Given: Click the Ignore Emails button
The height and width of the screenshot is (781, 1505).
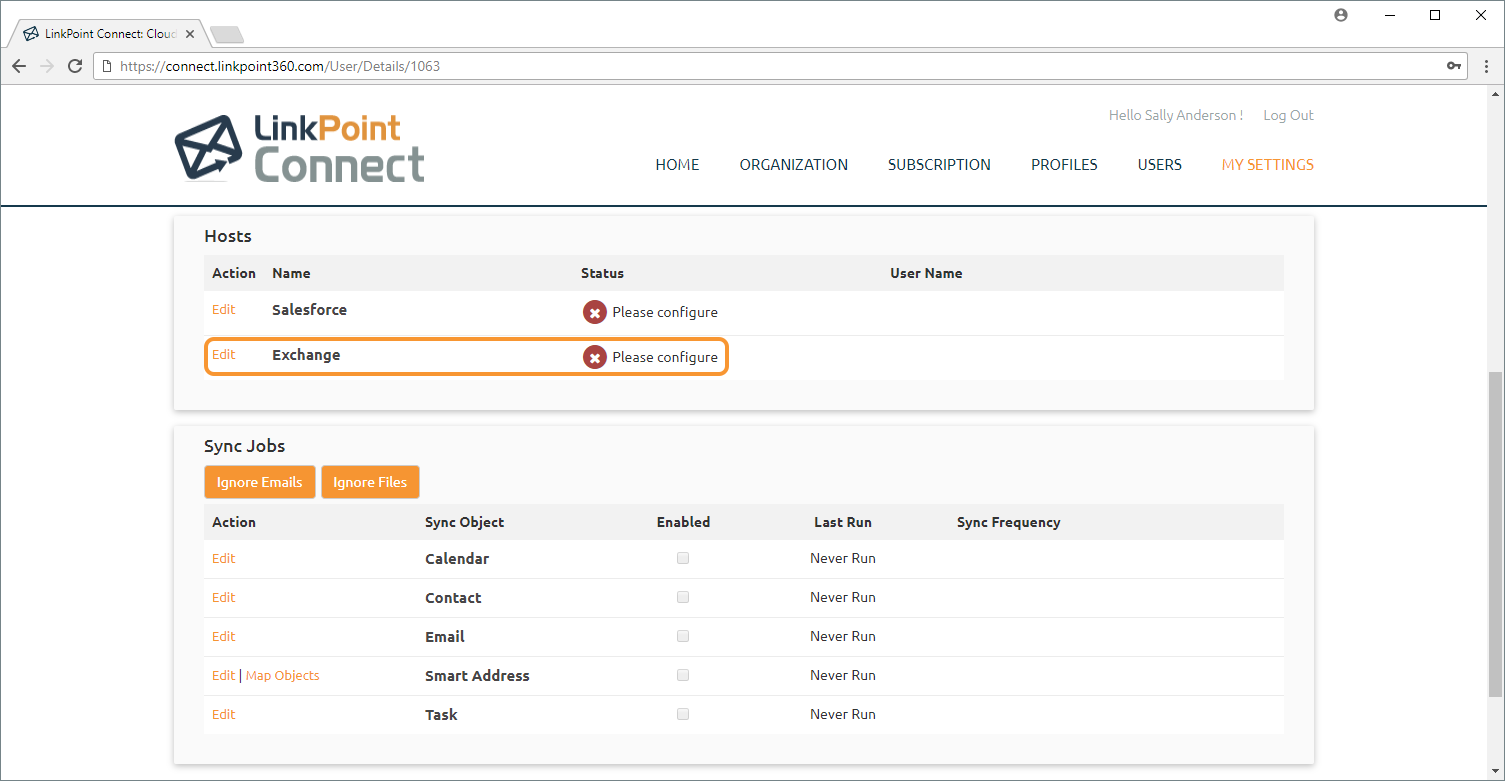Looking at the screenshot, I should 260,482.
